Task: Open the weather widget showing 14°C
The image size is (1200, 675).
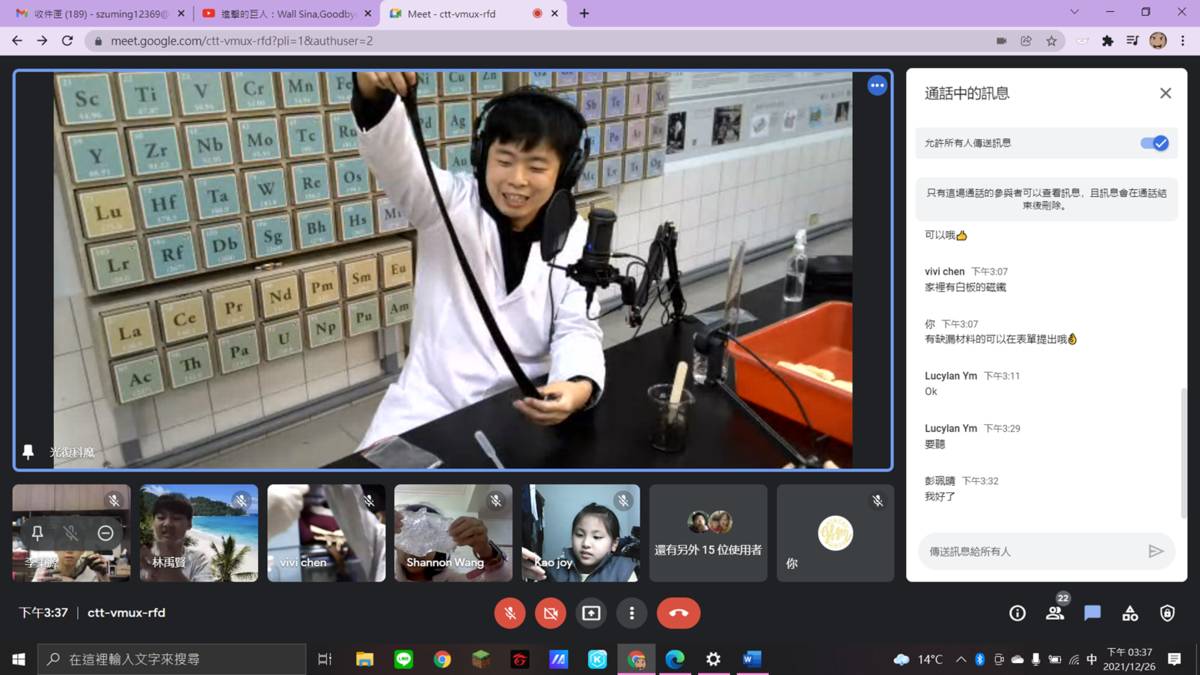Action: (x=918, y=659)
